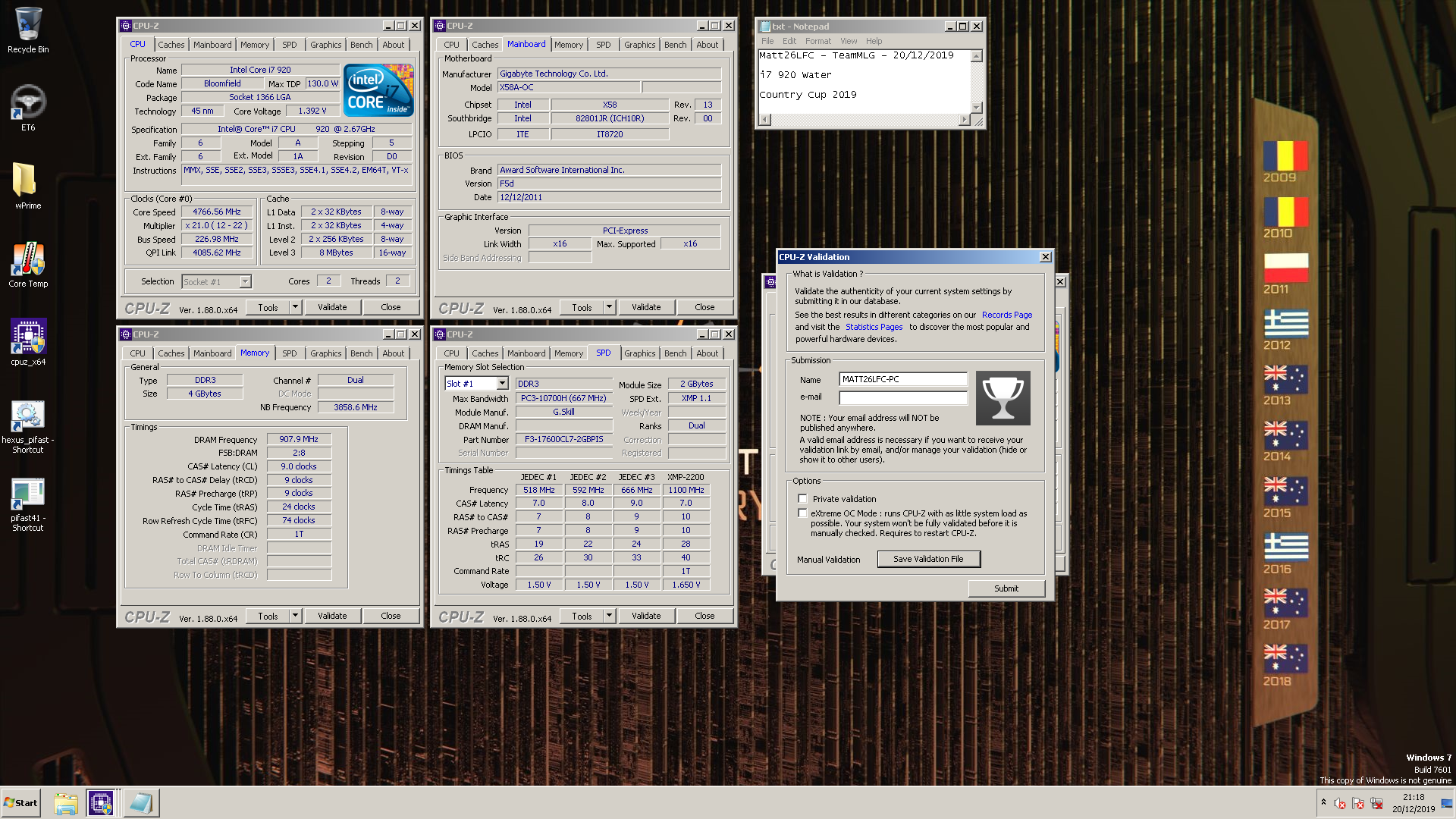Click Validate in the Memory CPU-Z window

pos(332,616)
